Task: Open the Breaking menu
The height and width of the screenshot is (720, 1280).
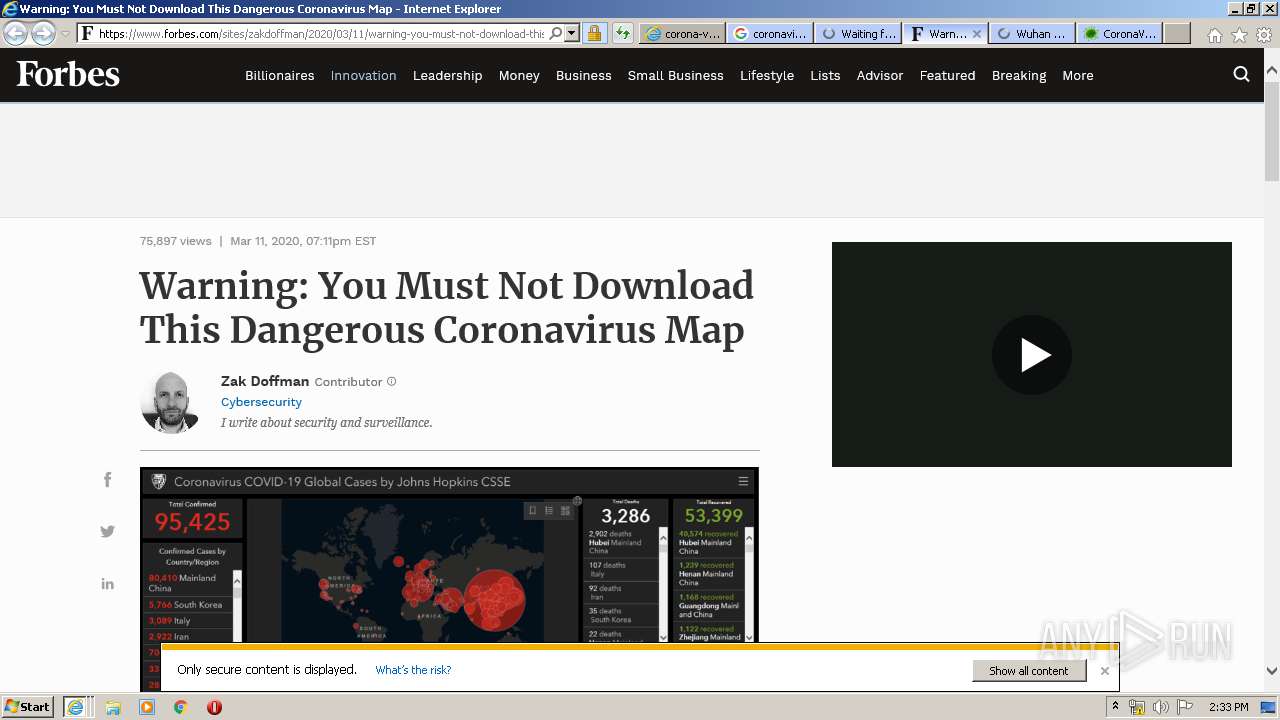Action: 1019,75
